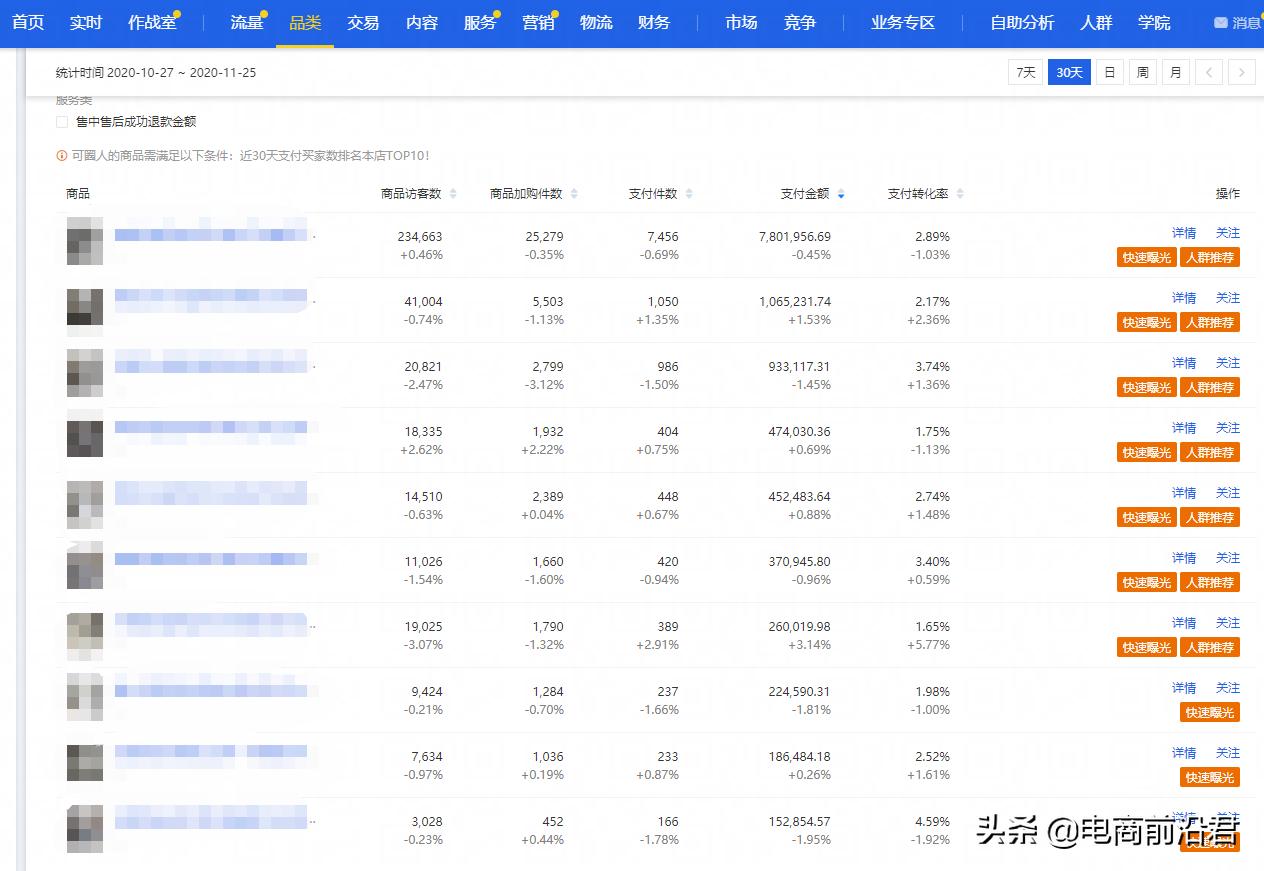Enable the 售中售后成功退款金额 checkbox

(x=61, y=121)
